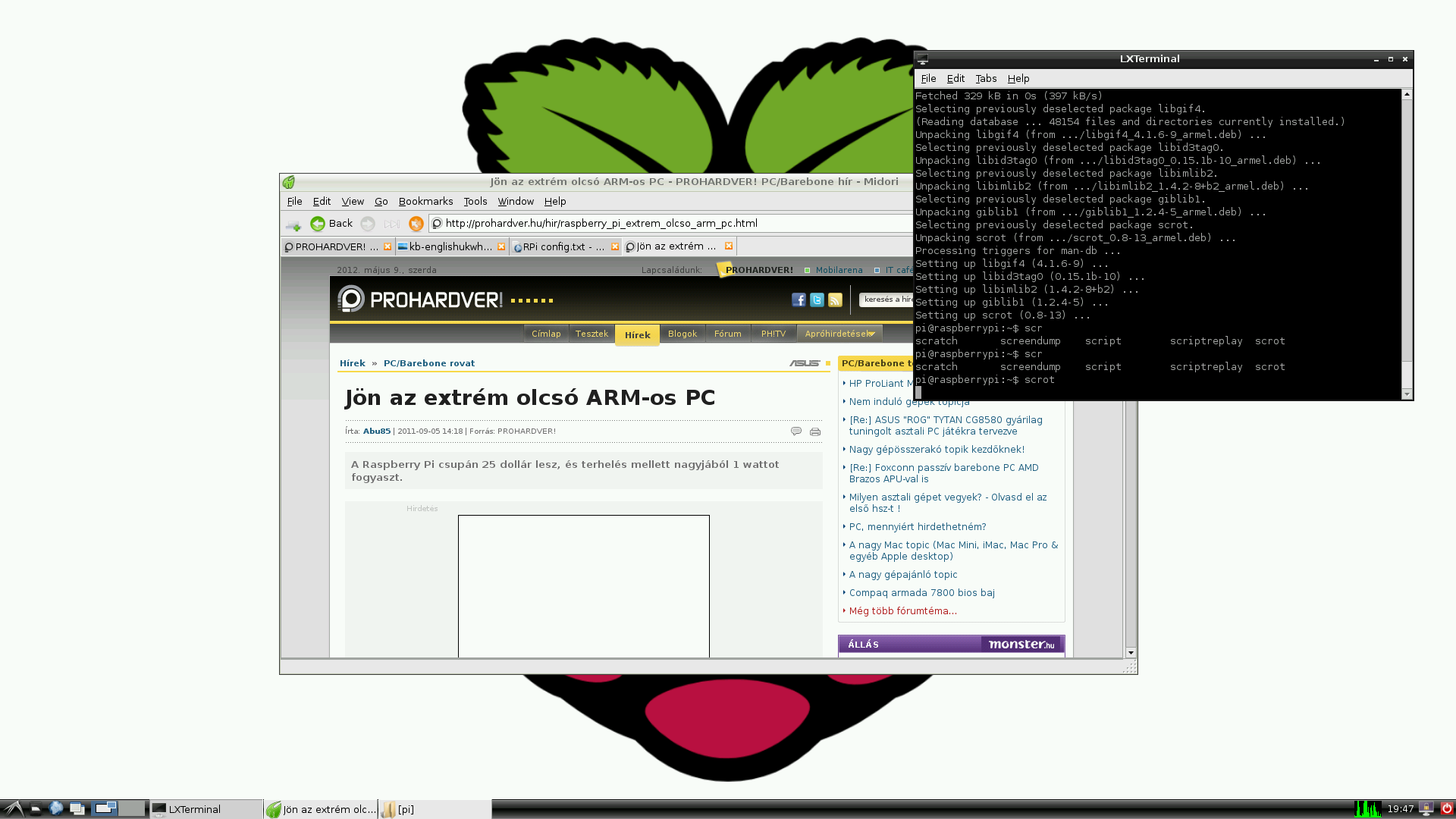The height and width of the screenshot is (819, 1456).
Task: Open the Midori Window menu
Action: [516, 202]
